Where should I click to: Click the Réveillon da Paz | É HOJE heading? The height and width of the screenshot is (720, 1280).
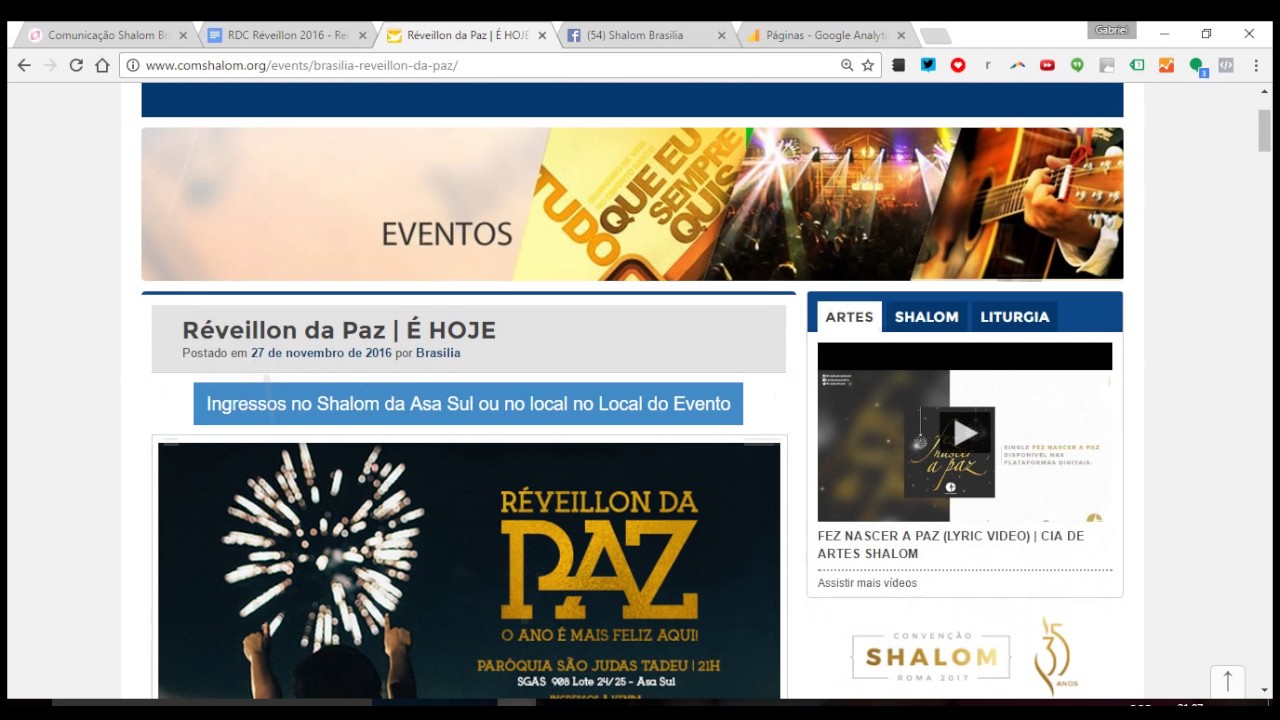point(339,330)
